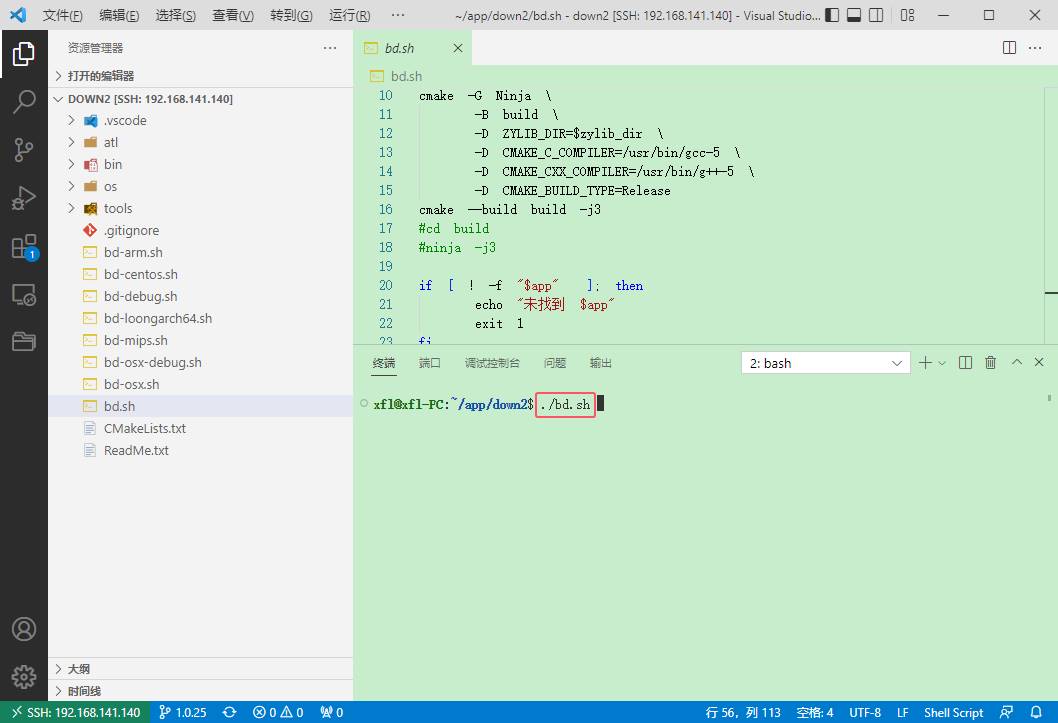Viewport: 1058px width, 723px height.
Task: Open the '2: bash' terminal dropdown
Action: (826, 363)
